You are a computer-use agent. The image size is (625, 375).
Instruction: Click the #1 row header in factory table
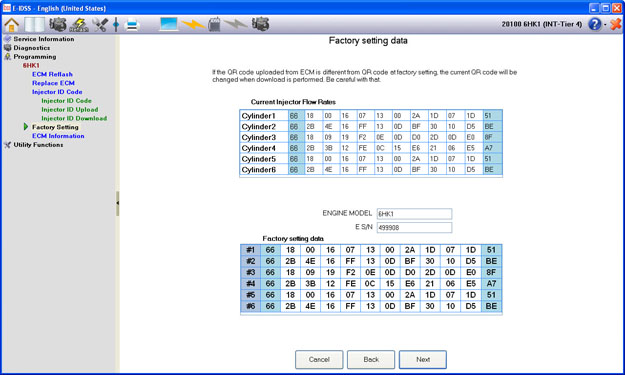click(x=250, y=250)
